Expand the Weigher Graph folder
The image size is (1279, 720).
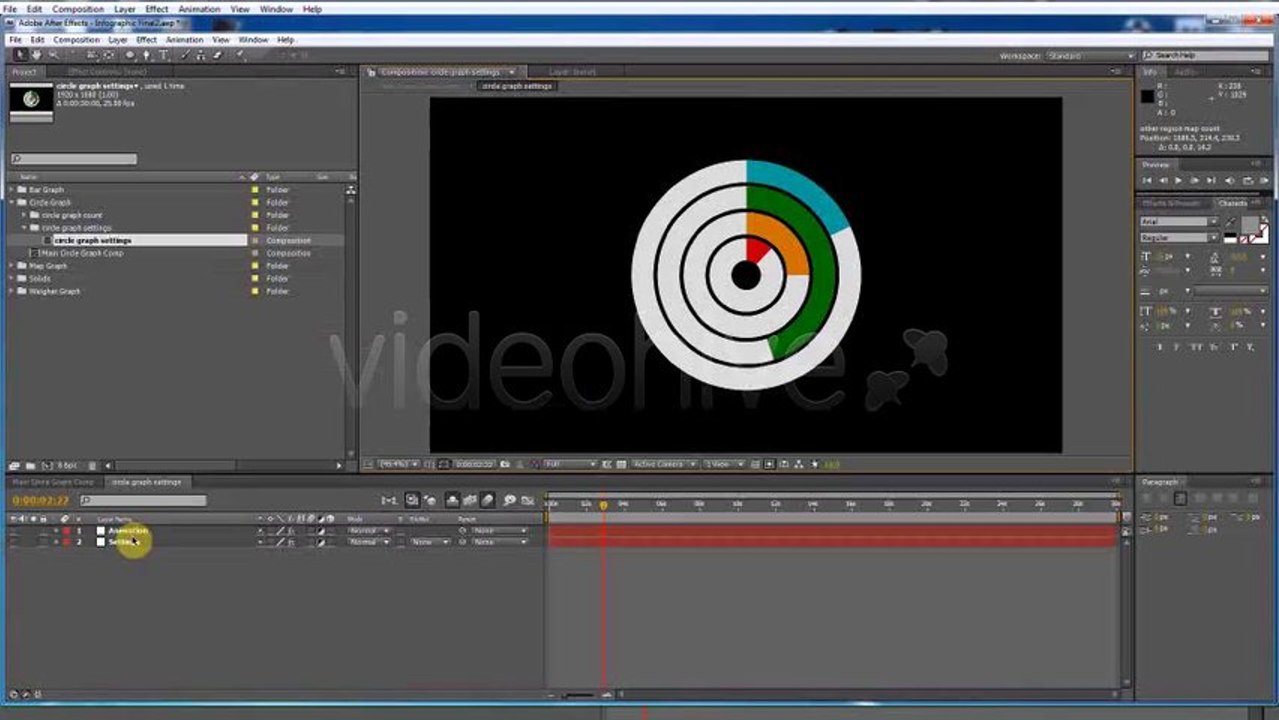coord(12,291)
